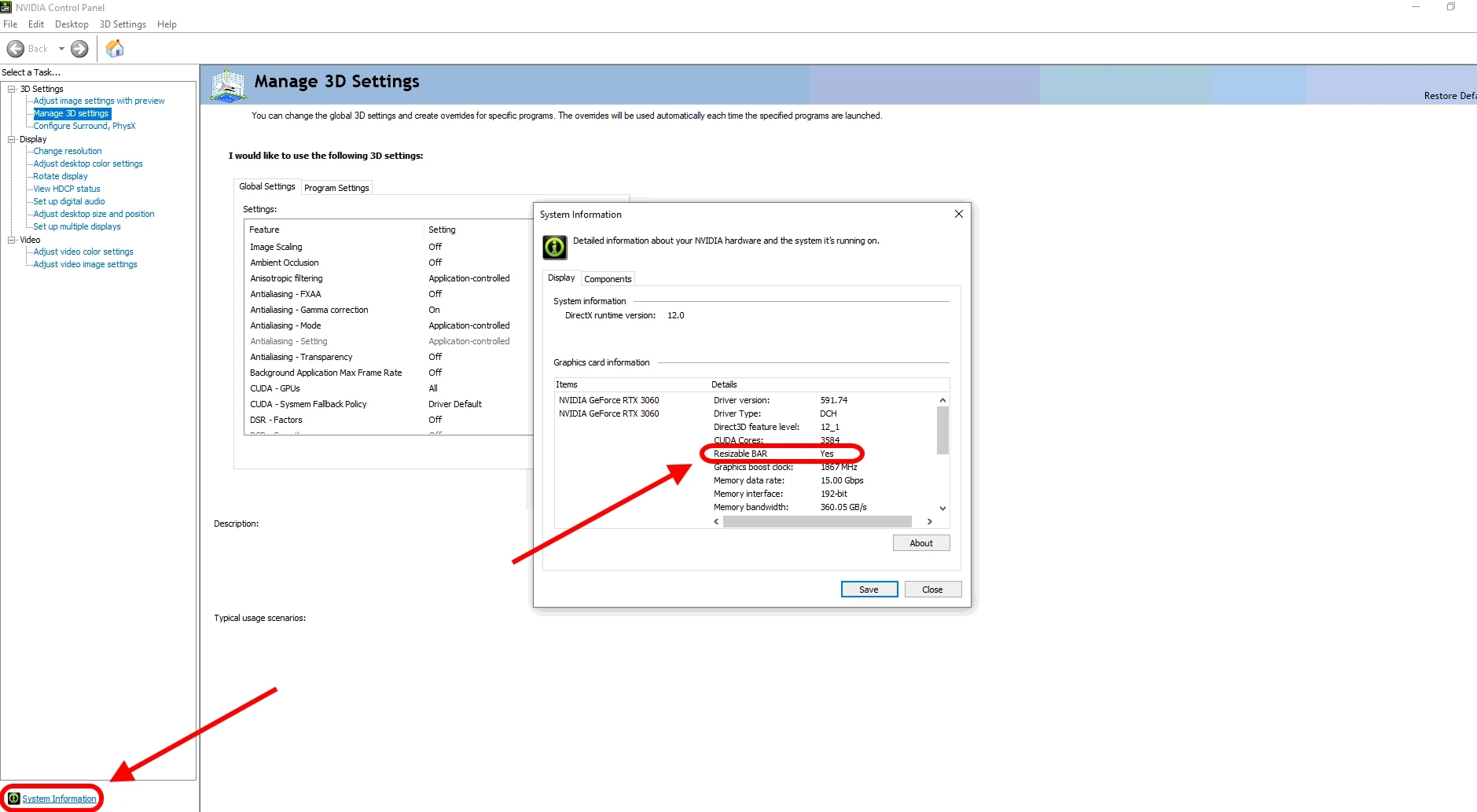
Task: Select the second NVIDIA GeForce RTX 3060 item
Action: [x=608, y=413]
